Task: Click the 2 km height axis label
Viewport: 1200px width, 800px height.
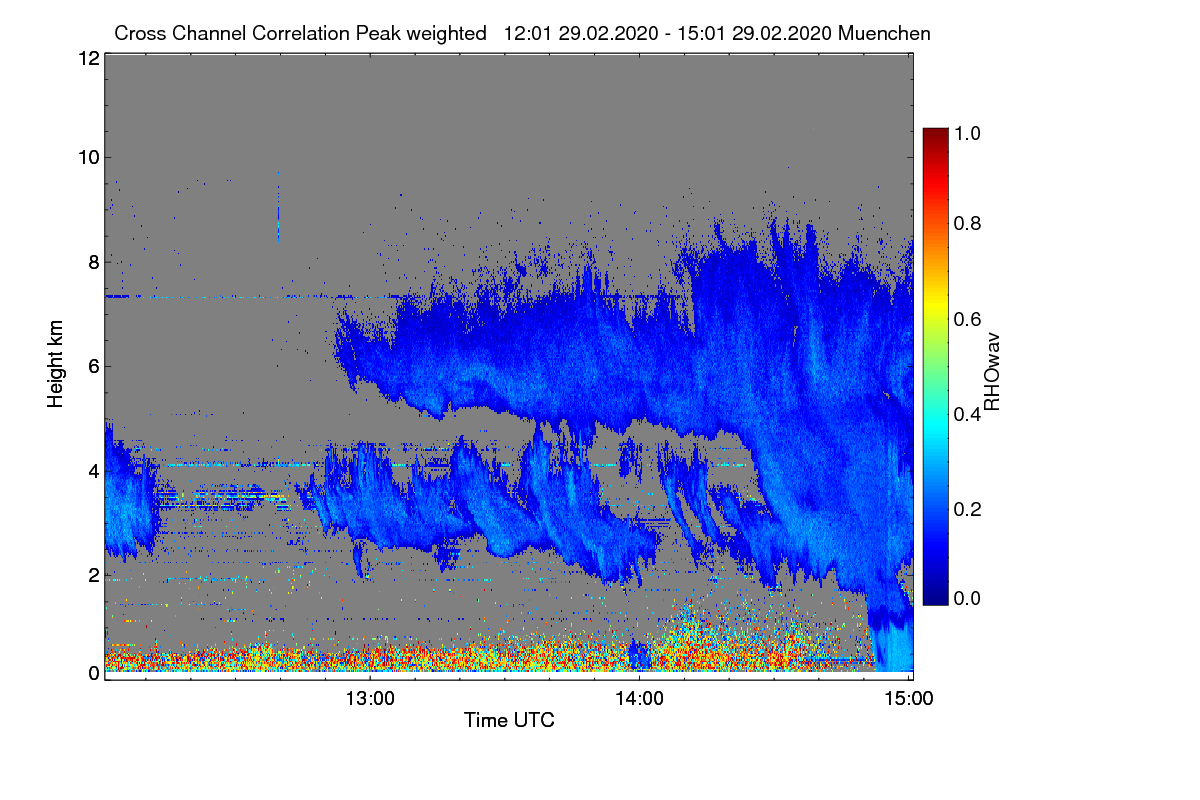Action: pyautogui.click(x=94, y=575)
